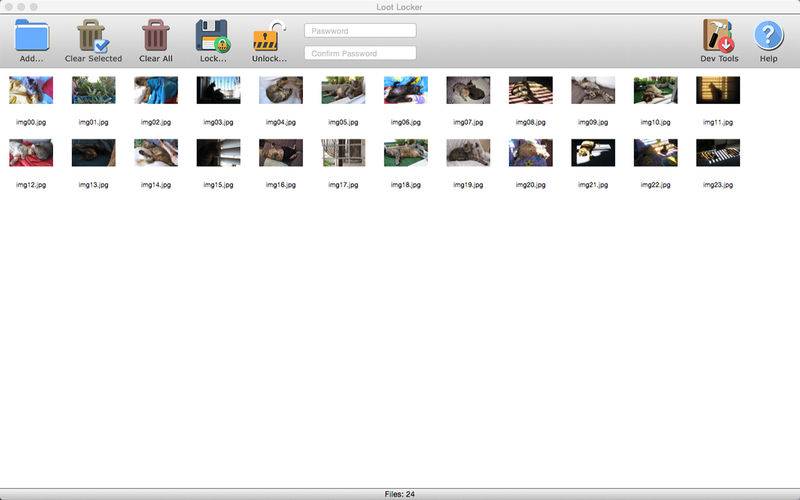
Task: Open the Lock floppy disk tool
Action: tap(213, 36)
